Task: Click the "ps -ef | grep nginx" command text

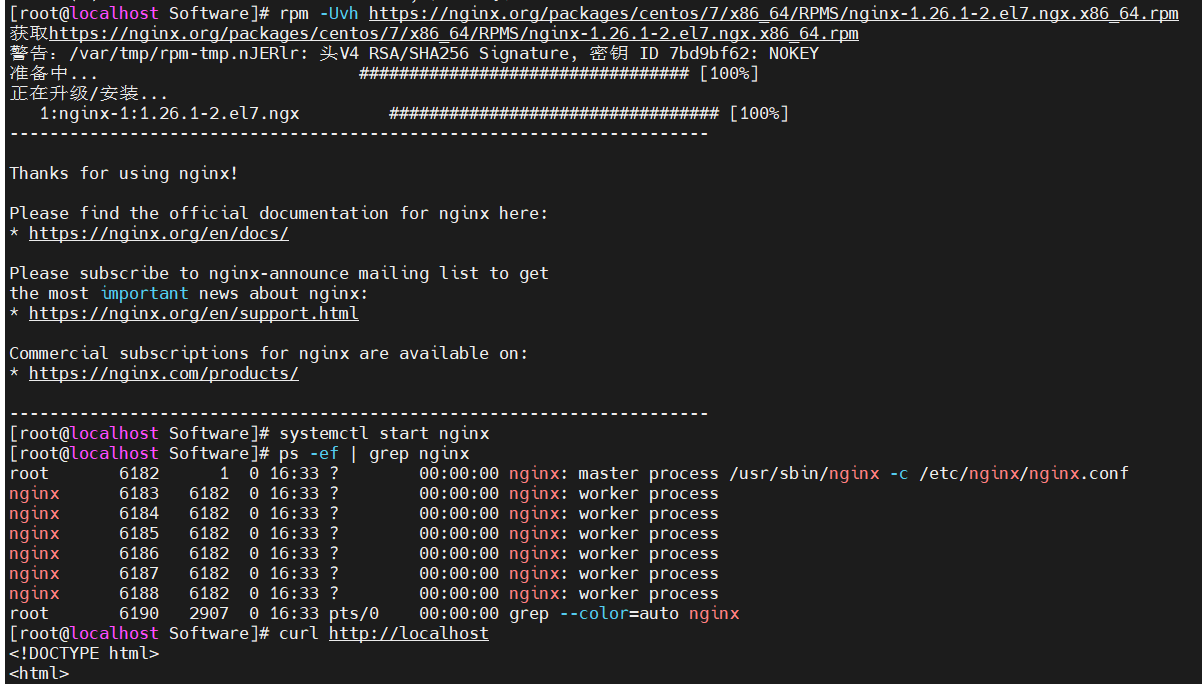Action: [374, 454]
